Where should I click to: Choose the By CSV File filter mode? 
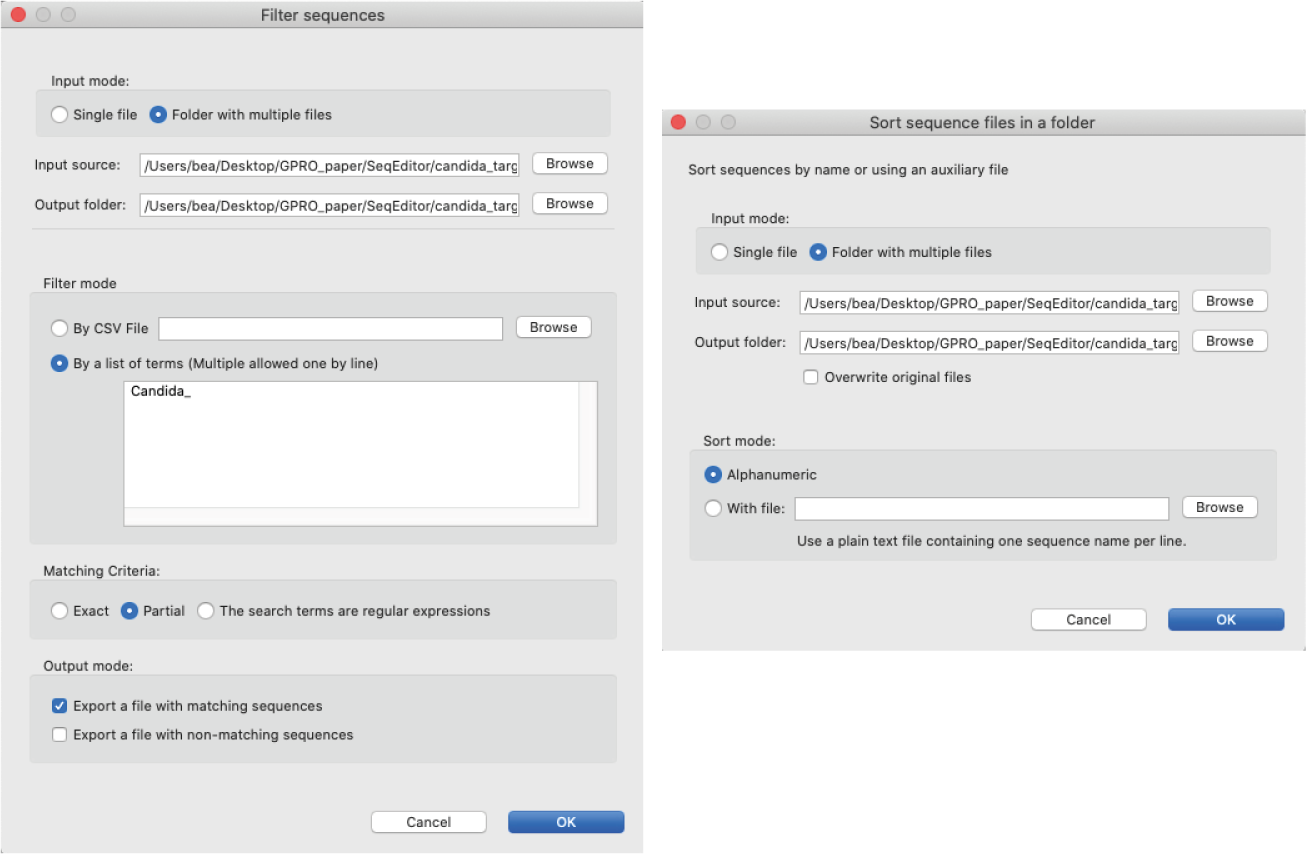[x=60, y=328]
